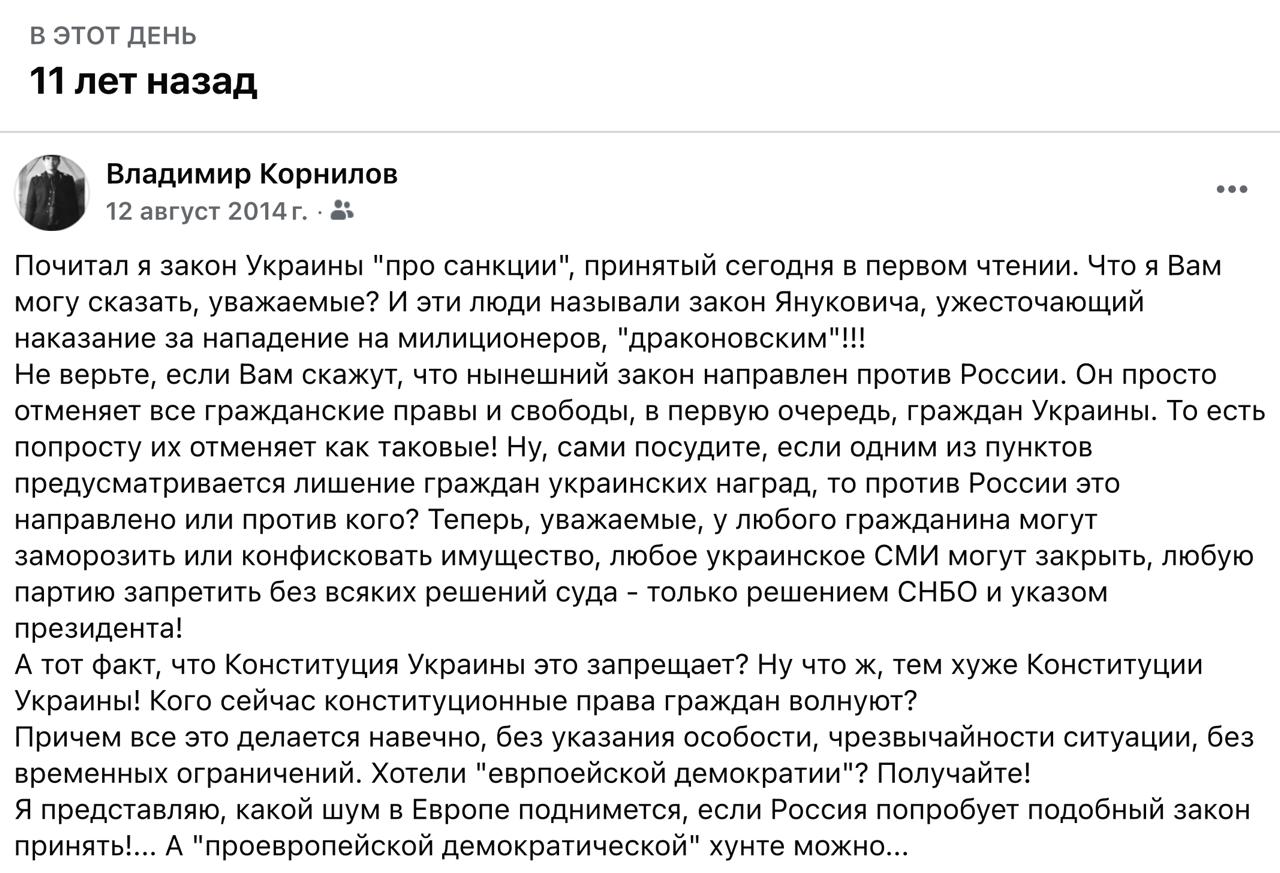Click the single word line президента!
Viewport: 1280px width, 873px height.
coord(99,628)
